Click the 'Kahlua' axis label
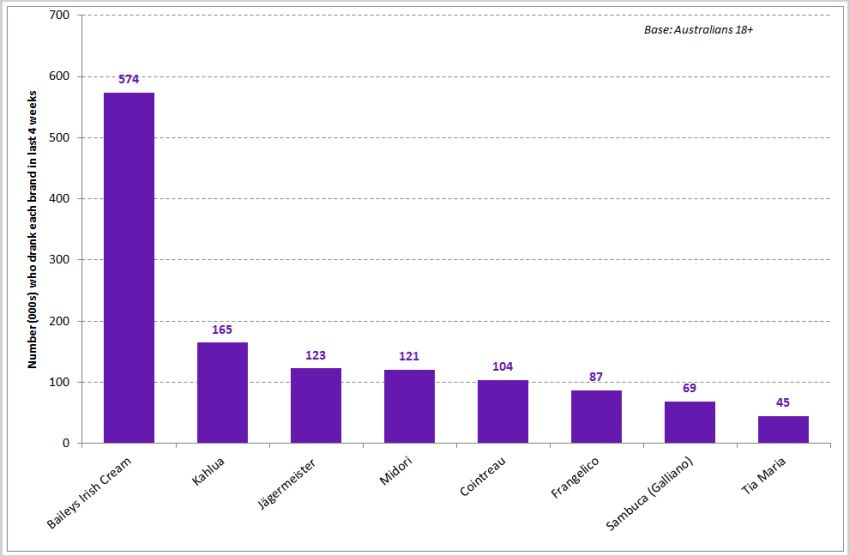850x556 pixels. pyautogui.click(x=208, y=471)
